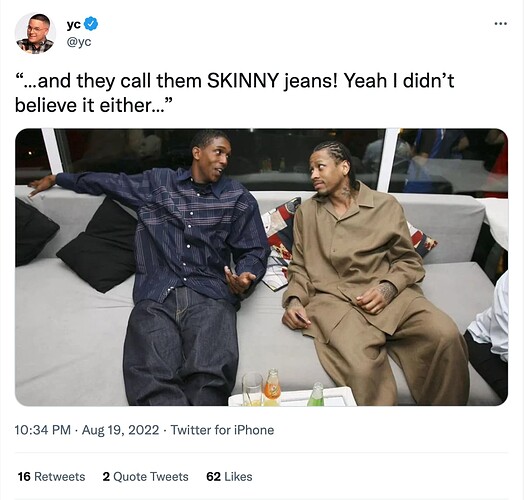
Task: Open the three-dot more options menu
Action: click(x=501, y=23)
